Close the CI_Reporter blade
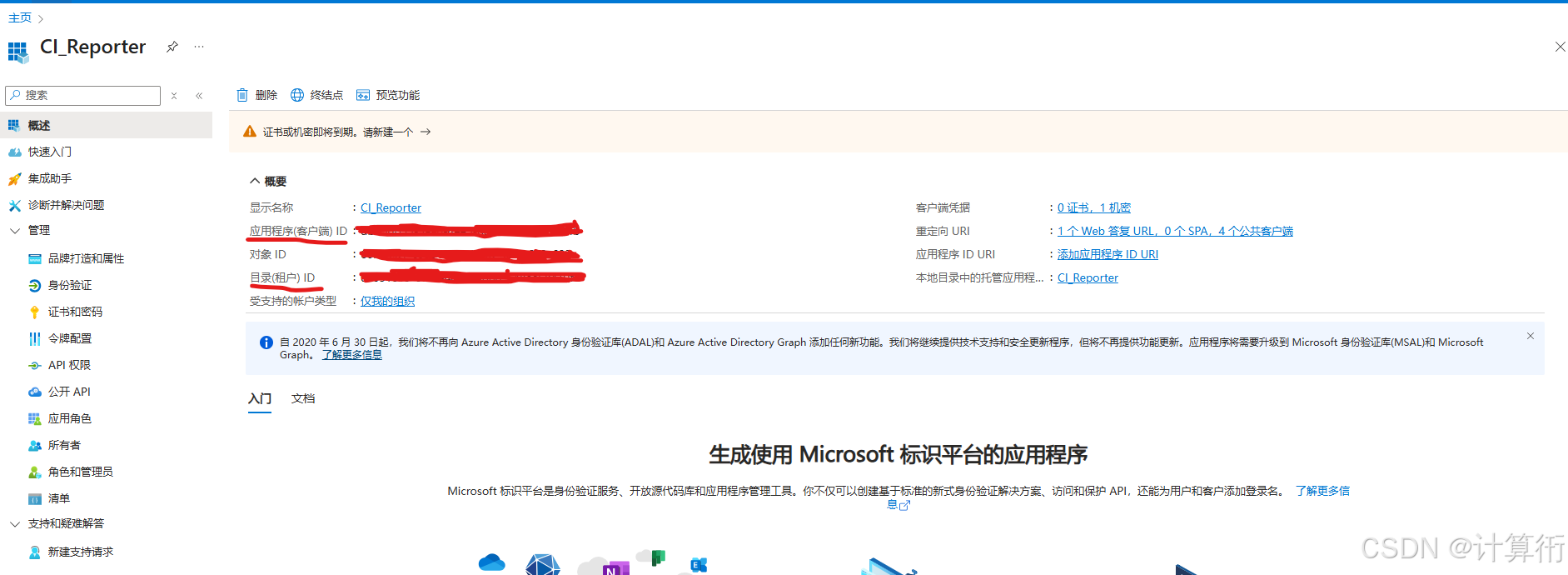Viewport: 1568px width, 575px height. pyautogui.click(x=1560, y=47)
